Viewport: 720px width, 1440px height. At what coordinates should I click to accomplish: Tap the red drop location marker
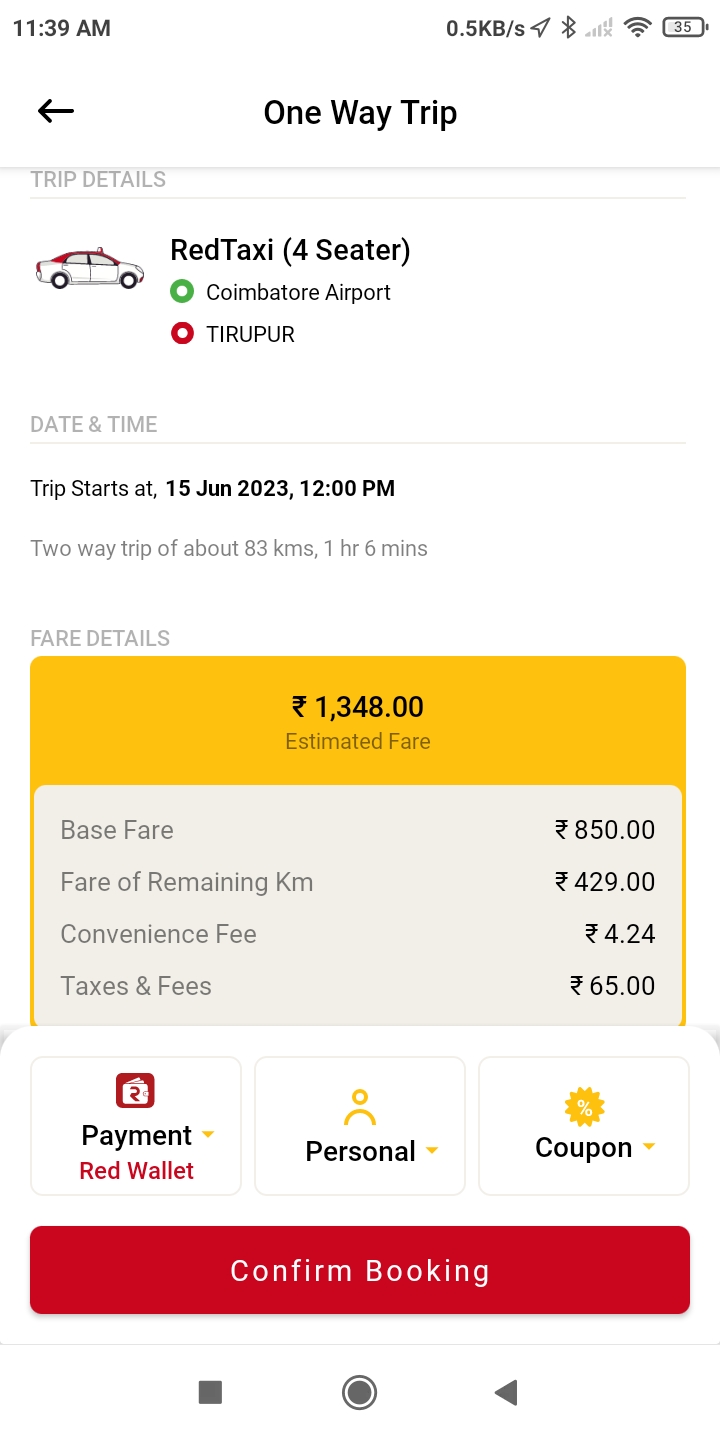pyautogui.click(x=182, y=334)
